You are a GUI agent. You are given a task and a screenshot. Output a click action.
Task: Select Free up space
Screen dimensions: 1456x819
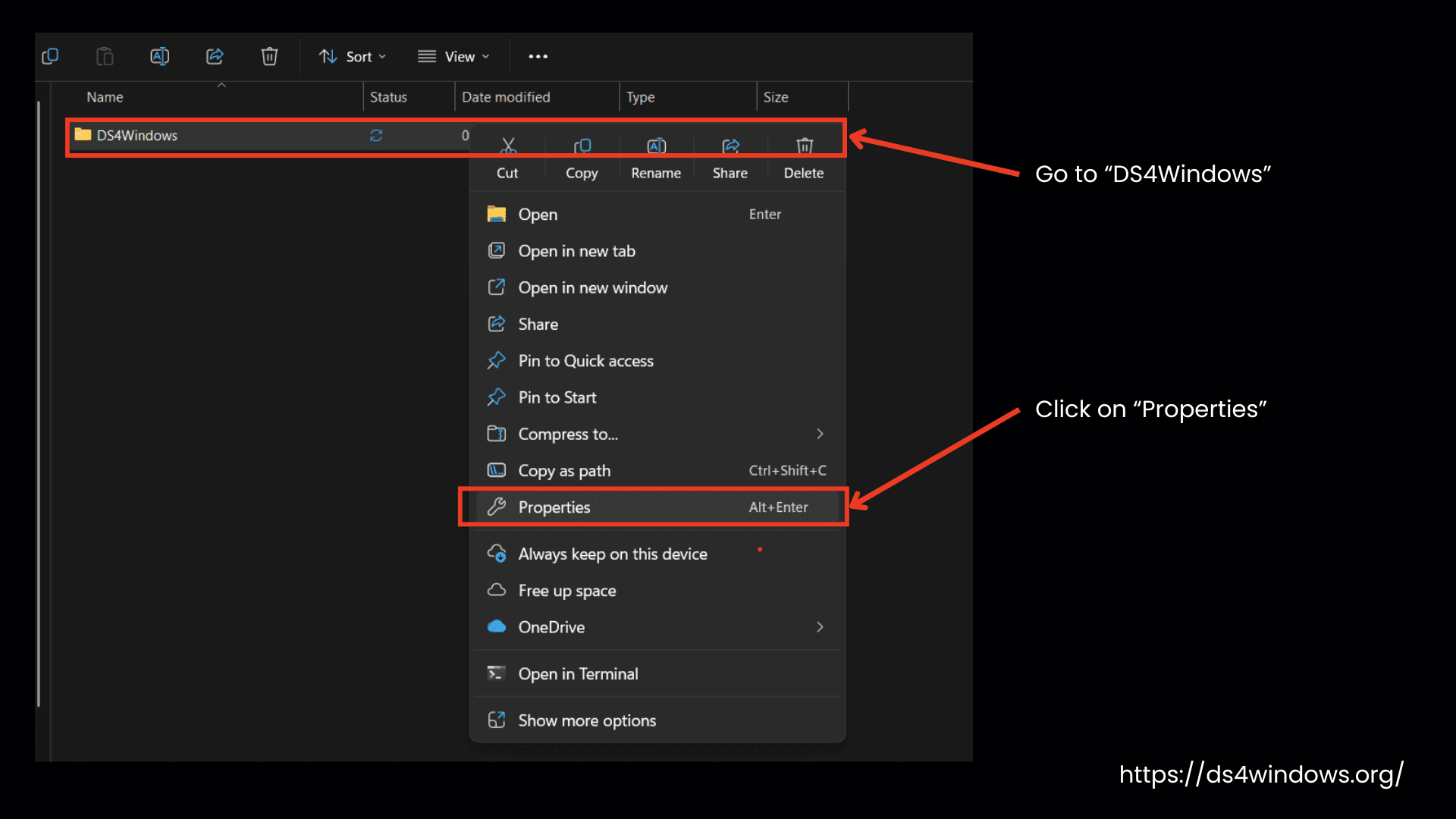pos(657,591)
